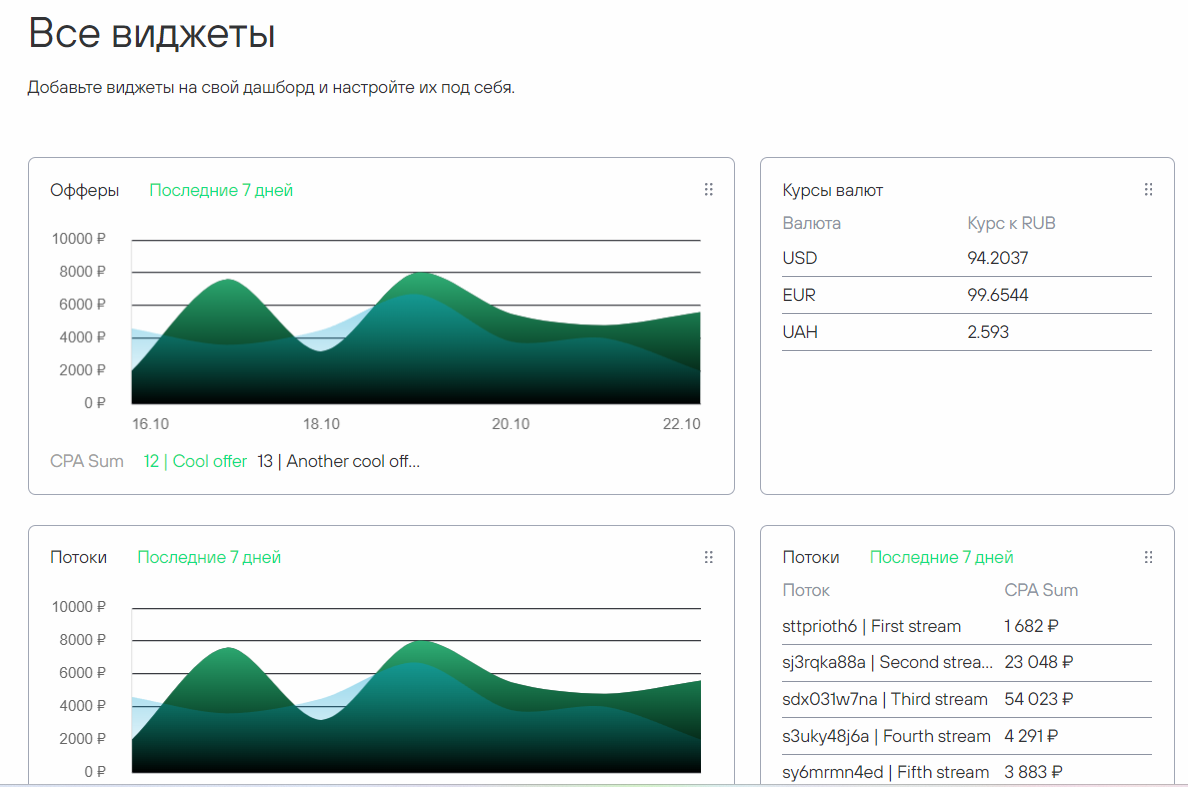Open period selector in Офферы widget
Image resolution: width=1188 pixels, height=787 pixels.
point(220,190)
